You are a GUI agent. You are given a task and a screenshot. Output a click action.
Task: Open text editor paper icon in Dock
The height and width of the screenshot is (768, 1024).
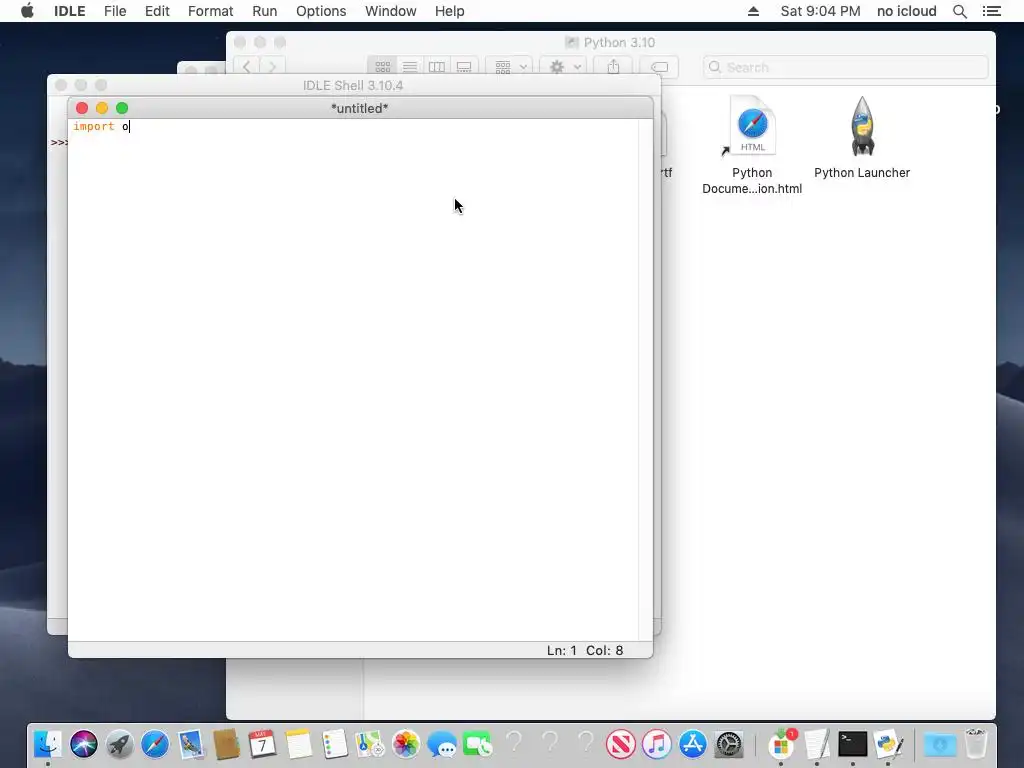click(x=817, y=744)
